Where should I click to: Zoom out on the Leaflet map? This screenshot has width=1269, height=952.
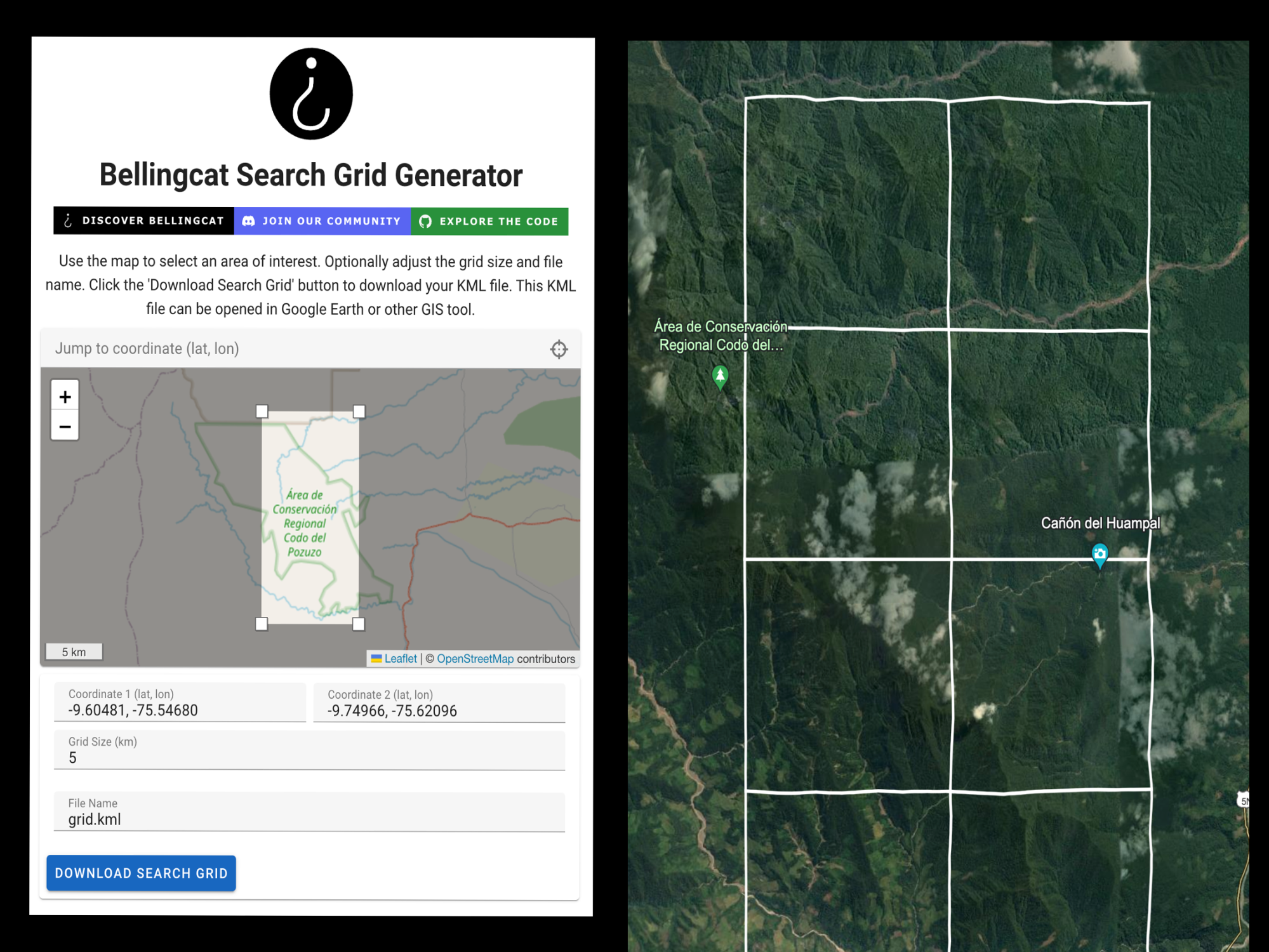[x=65, y=426]
